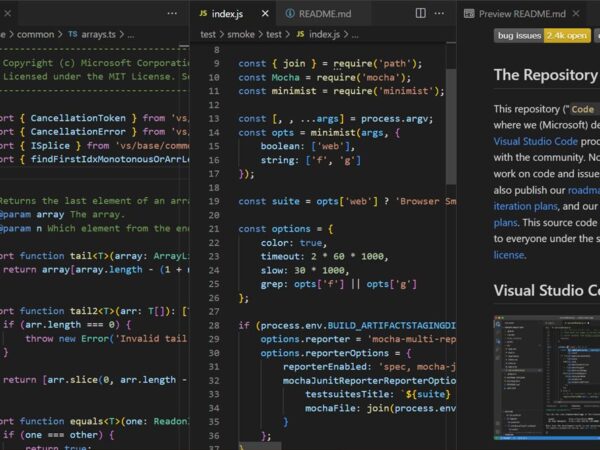Click 'equals<T>' function name in arrays.ts
This screenshot has width=600, height=450.
[95, 421]
